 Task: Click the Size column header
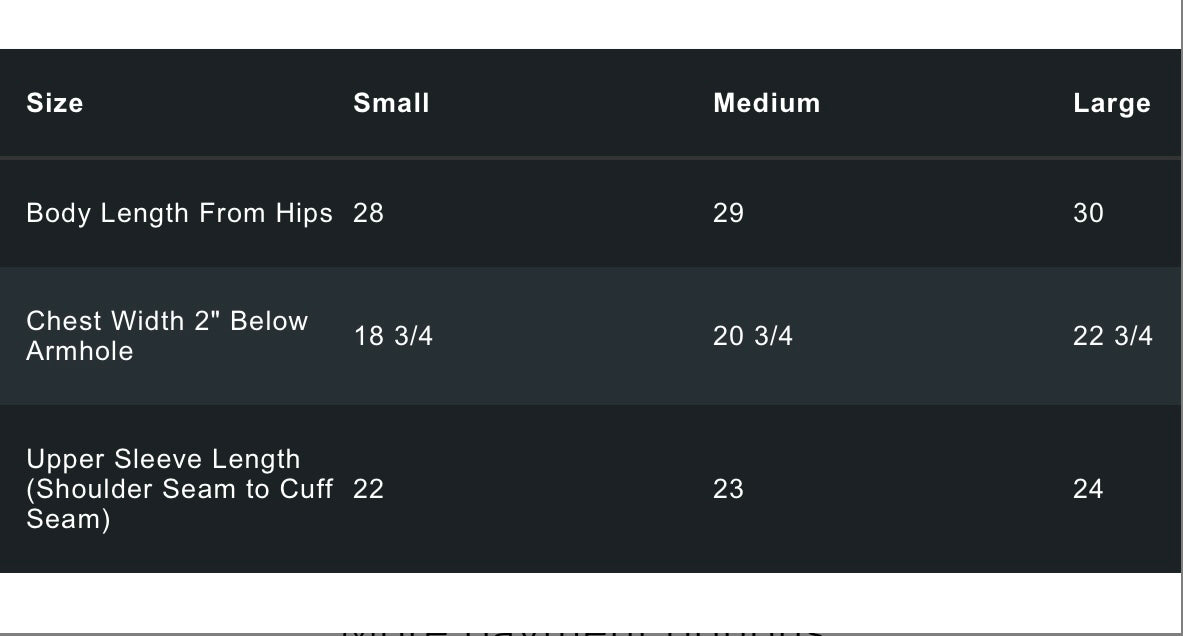(x=55, y=103)
